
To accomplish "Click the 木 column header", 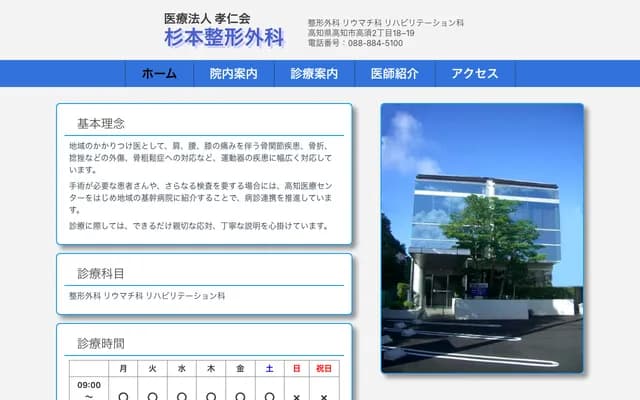I will click(x=211, y=369).
